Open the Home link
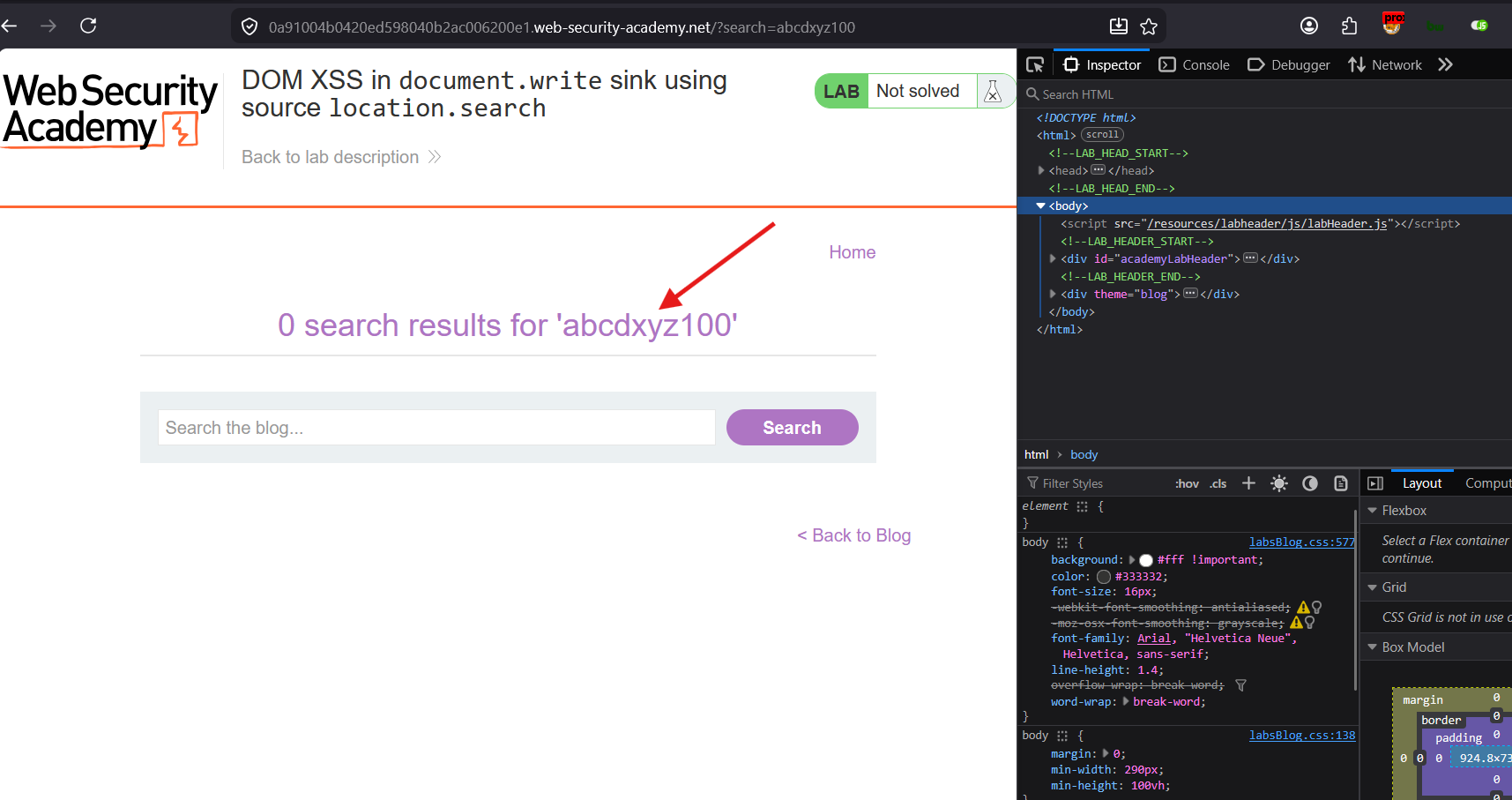This screenshot has height=800, width=1512. click(852, 252)
